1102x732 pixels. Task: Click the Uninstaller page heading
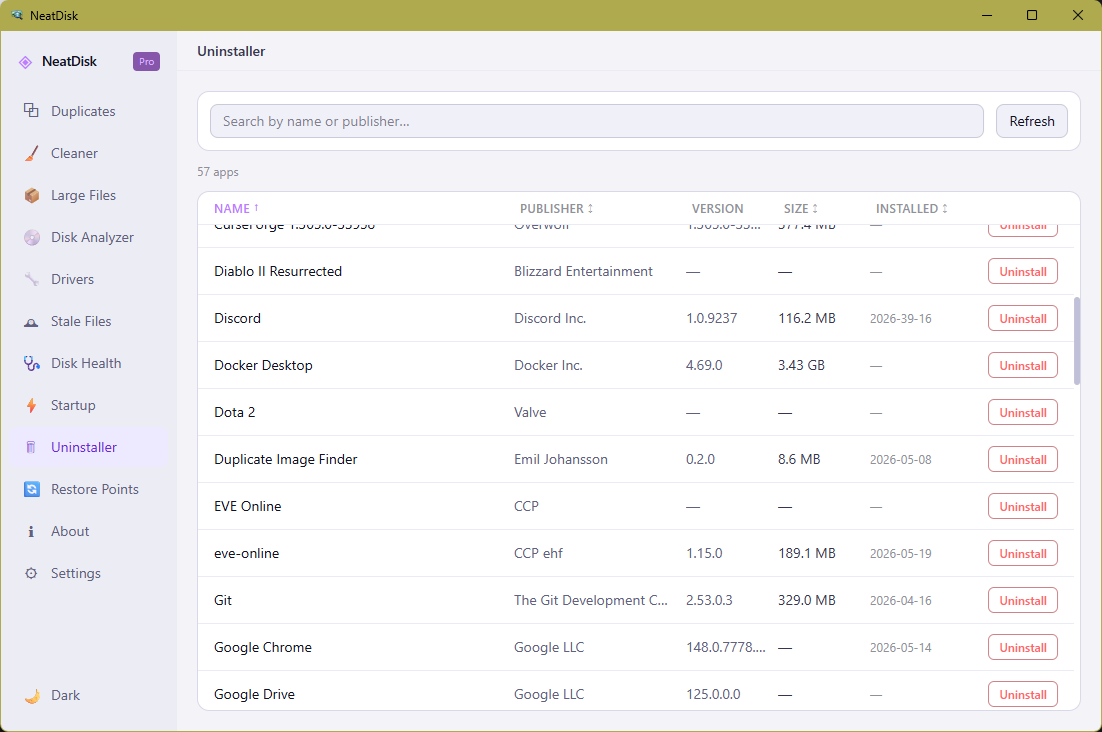click(x=231, y=51)
